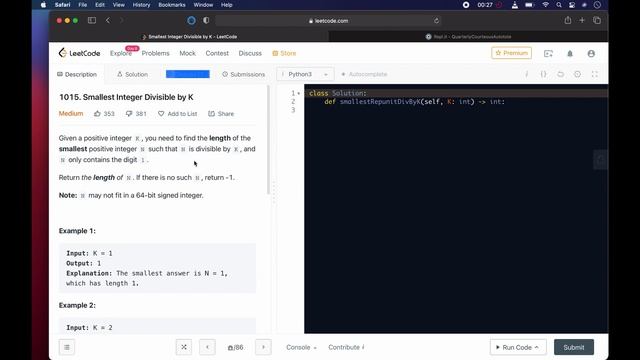This screenshot has height=360, width=640.
Task: Click the Premium button
Action: 511,53
